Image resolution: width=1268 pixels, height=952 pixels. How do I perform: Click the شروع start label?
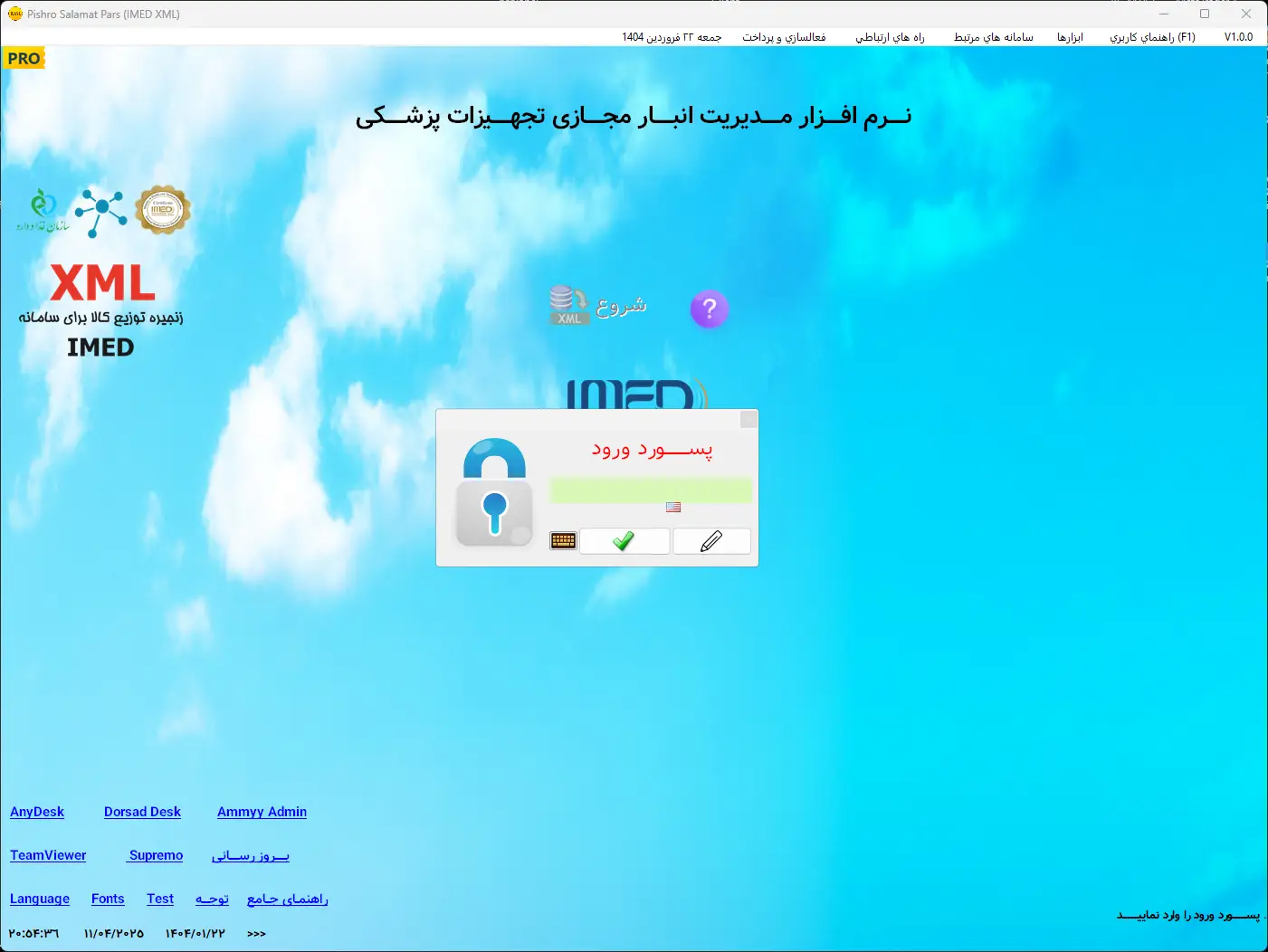coord(621,306)
